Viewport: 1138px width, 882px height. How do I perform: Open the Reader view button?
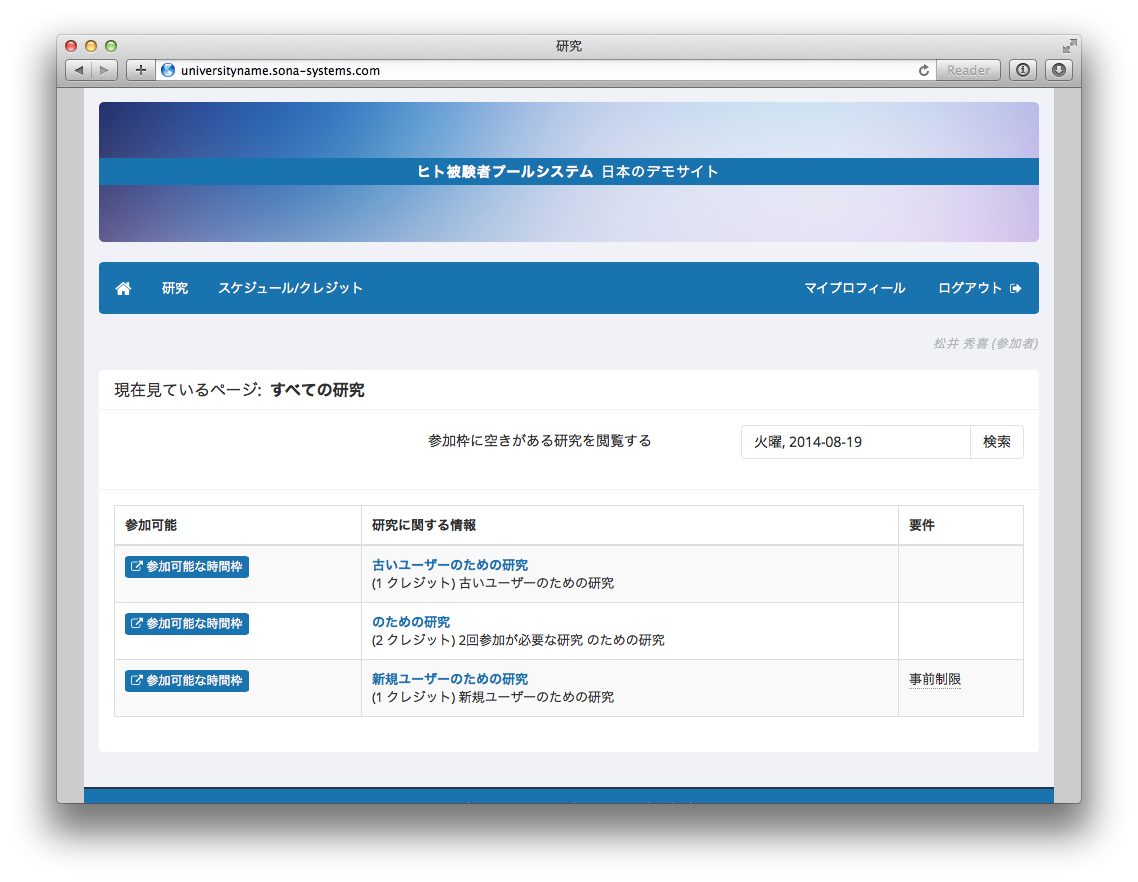click(x=968, y=70)
